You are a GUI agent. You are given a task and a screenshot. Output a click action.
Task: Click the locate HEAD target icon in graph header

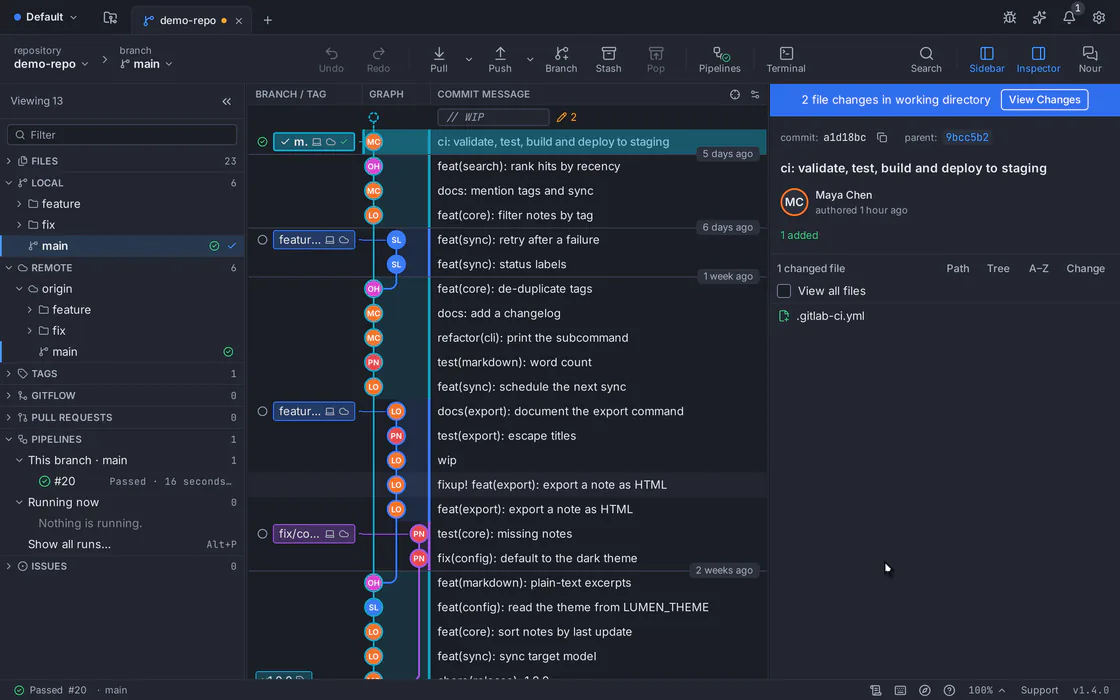734,94
